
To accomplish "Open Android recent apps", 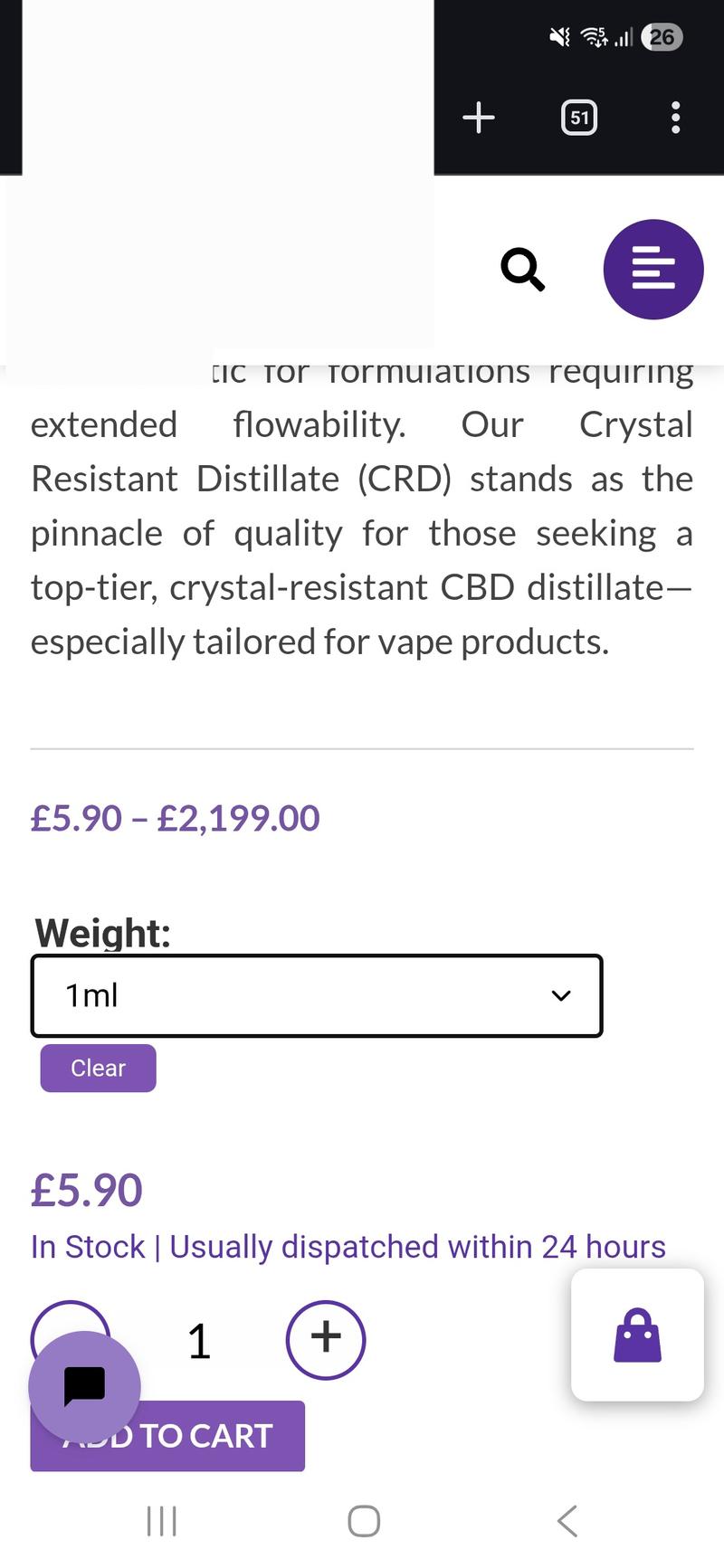I will coord(162,1521).
